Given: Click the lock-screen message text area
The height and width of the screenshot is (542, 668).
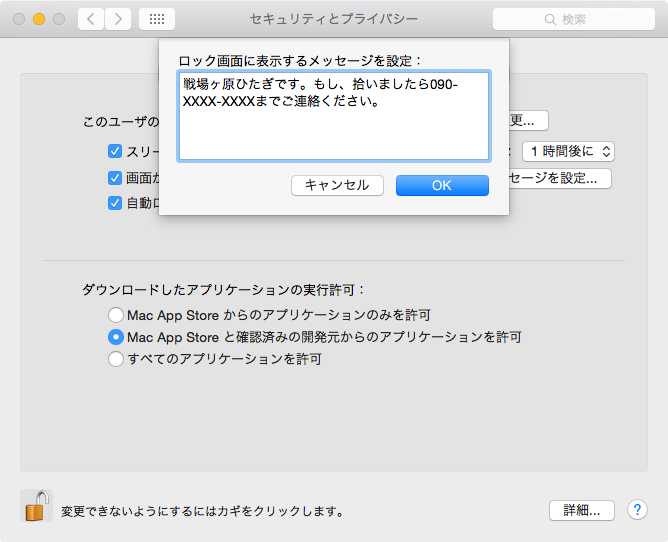Looking at the screenshot, I should pos(334,116).
